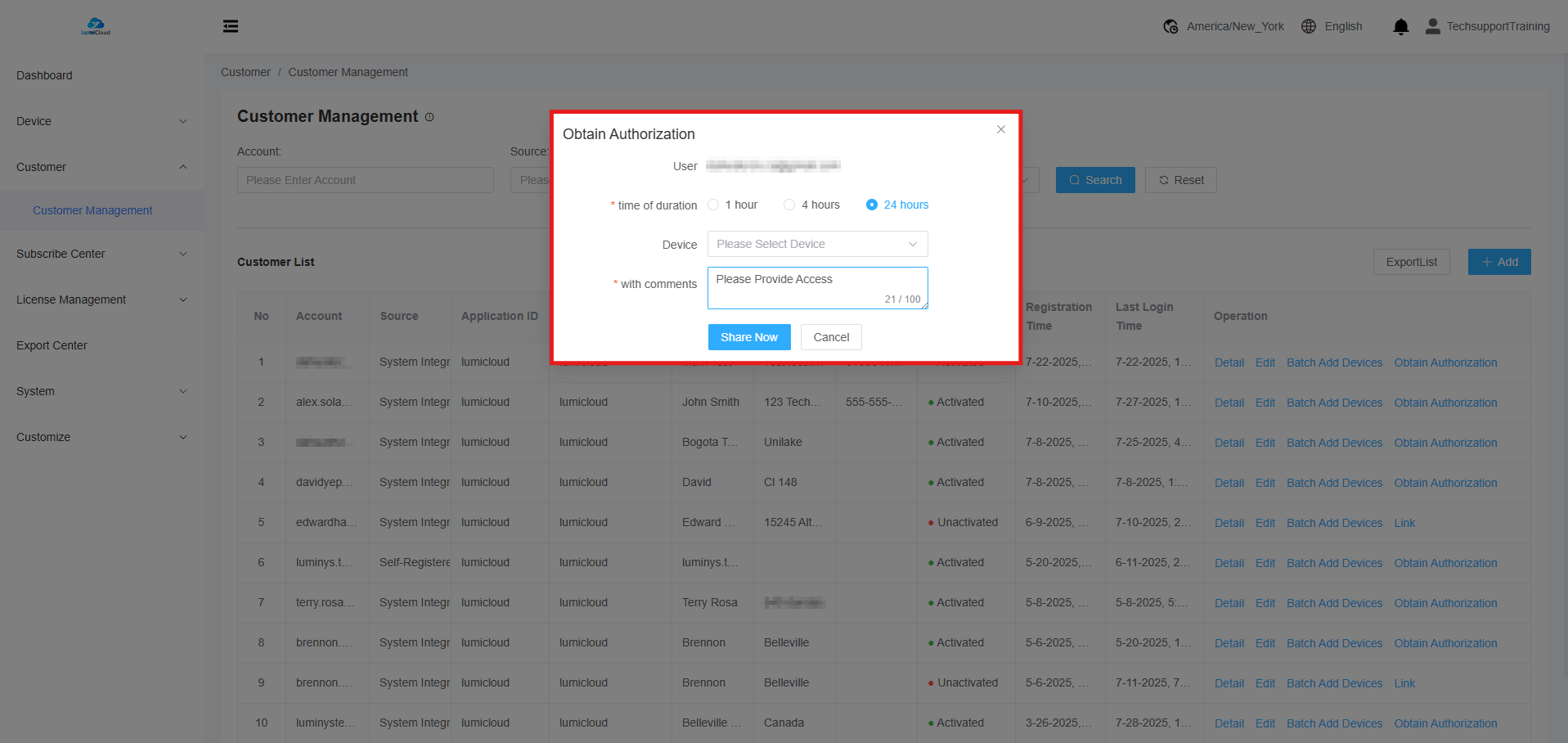
Task: Open the TechsupportTraining user profile icon
Action: point(1432,26)
